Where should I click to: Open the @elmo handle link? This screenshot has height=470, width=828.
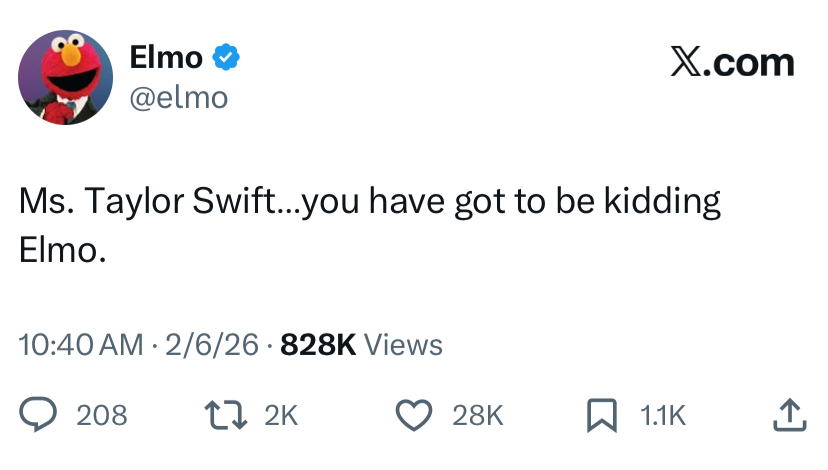pyautogui.click(x=179, y=97)
